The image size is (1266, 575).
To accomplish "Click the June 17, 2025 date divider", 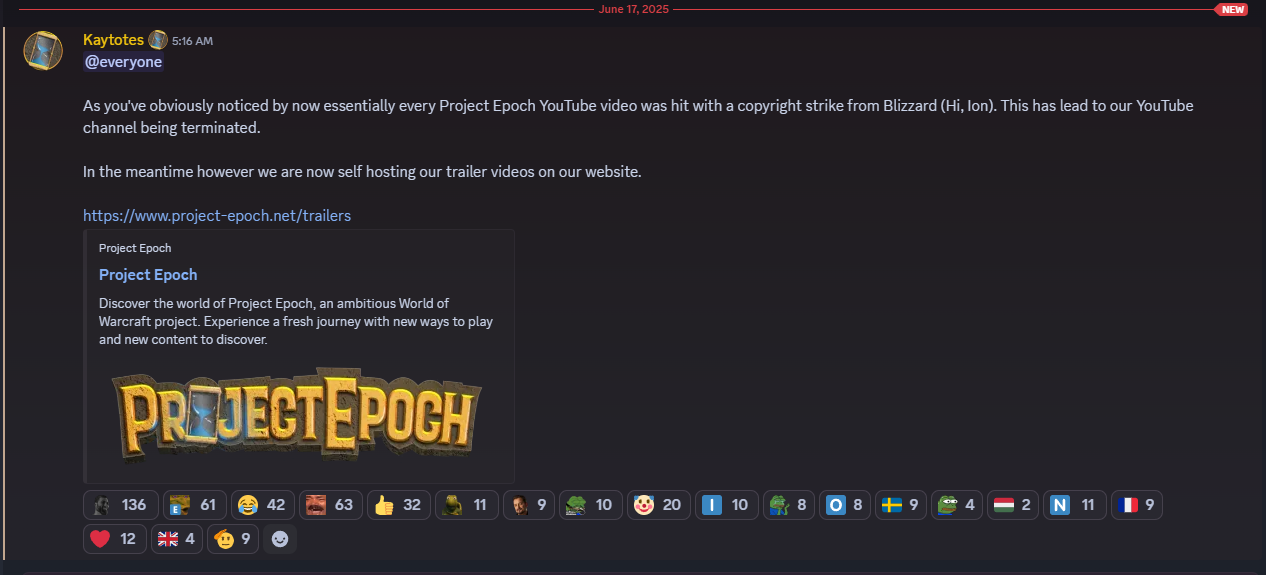I will pyautogui.click(x=633, y=9).
